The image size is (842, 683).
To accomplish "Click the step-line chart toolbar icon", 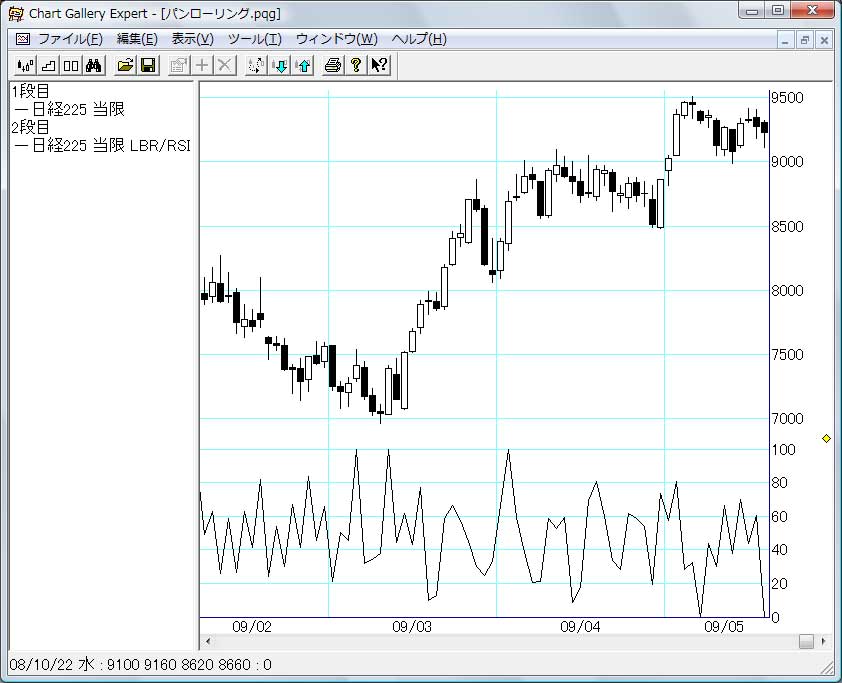I will coord(47,66).
